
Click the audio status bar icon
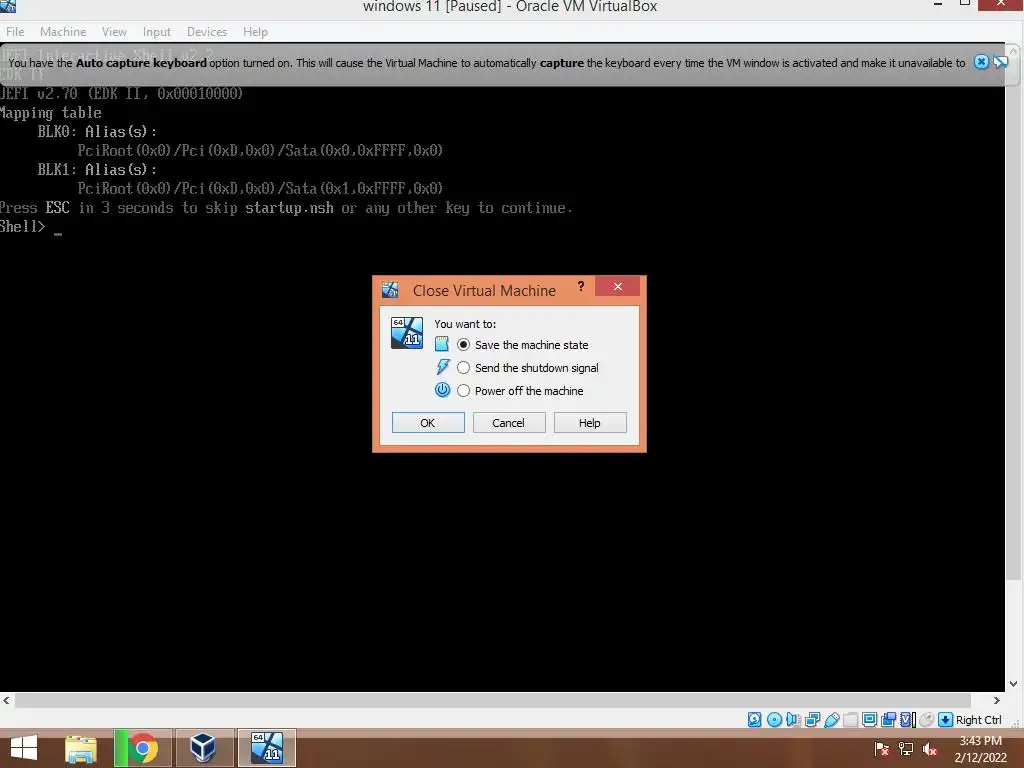click(x=793, y=720)
